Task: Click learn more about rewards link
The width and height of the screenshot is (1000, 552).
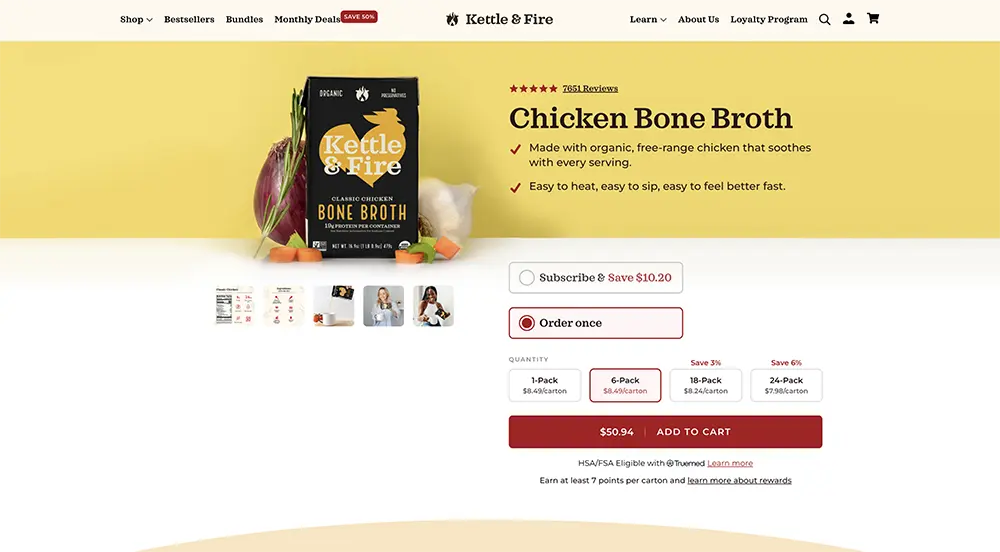Action: (x=739, y=481)
